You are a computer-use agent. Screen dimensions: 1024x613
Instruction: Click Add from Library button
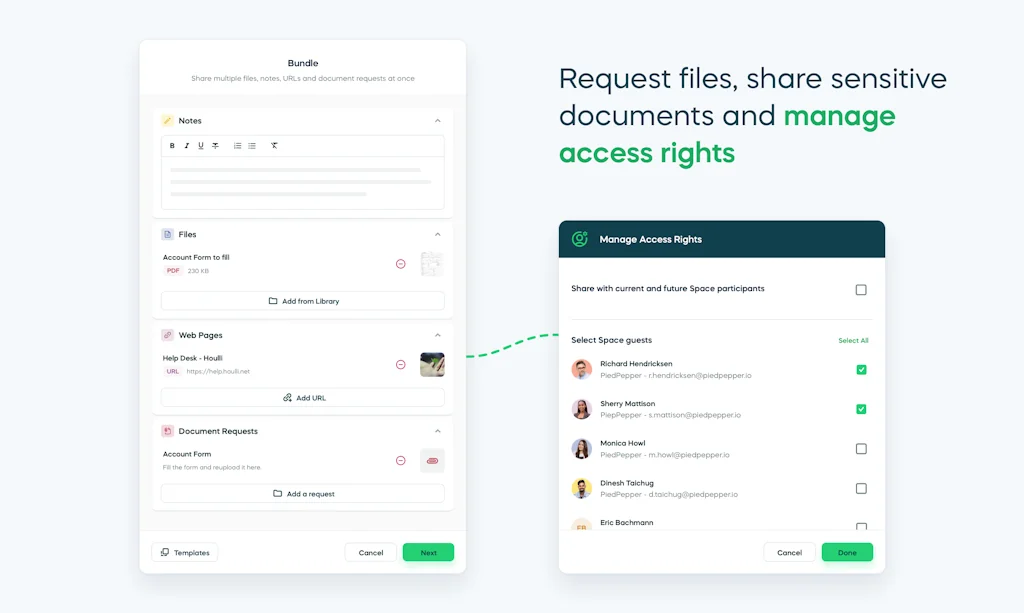(x=302, y=301)
